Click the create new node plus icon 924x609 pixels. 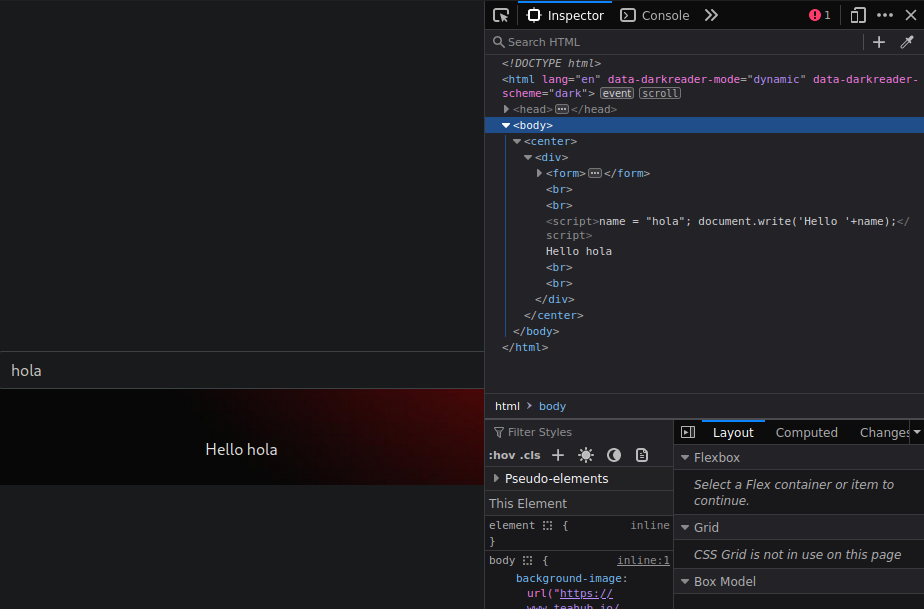click(x=879, y=42)
